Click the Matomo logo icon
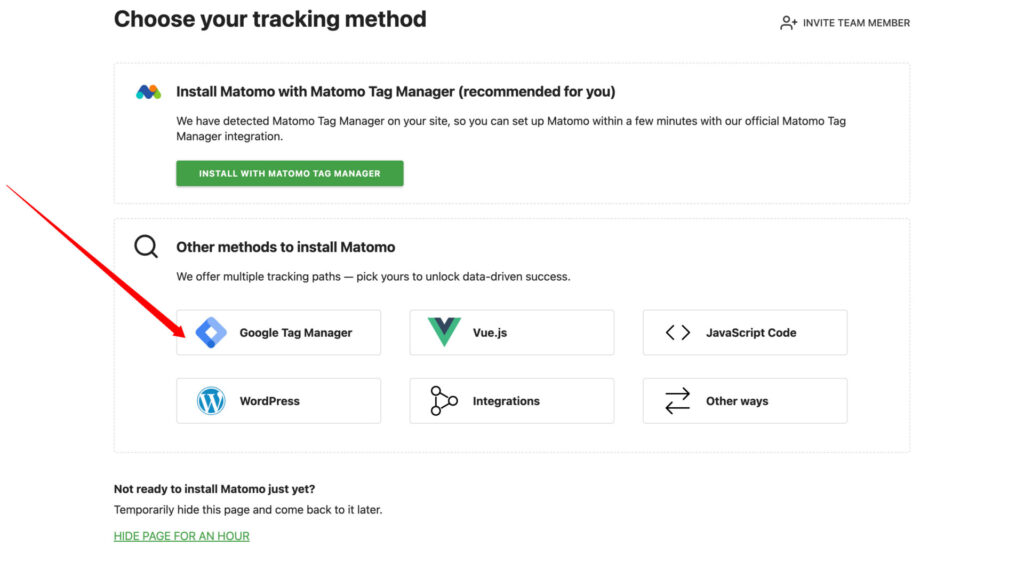The image size is (1024, 561). [148, 92]
